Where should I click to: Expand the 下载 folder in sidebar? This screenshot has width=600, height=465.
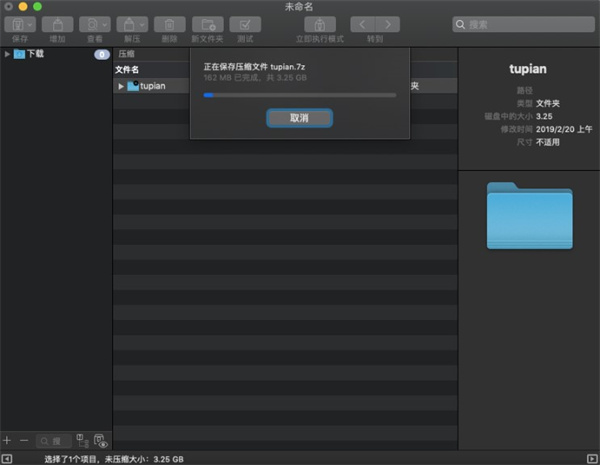(x=7, y=54)
